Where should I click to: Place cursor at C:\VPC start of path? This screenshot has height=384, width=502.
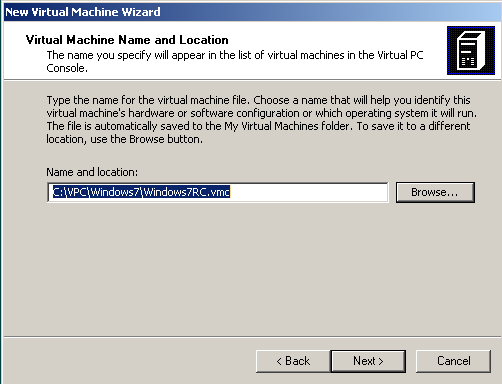coord(70,192)
